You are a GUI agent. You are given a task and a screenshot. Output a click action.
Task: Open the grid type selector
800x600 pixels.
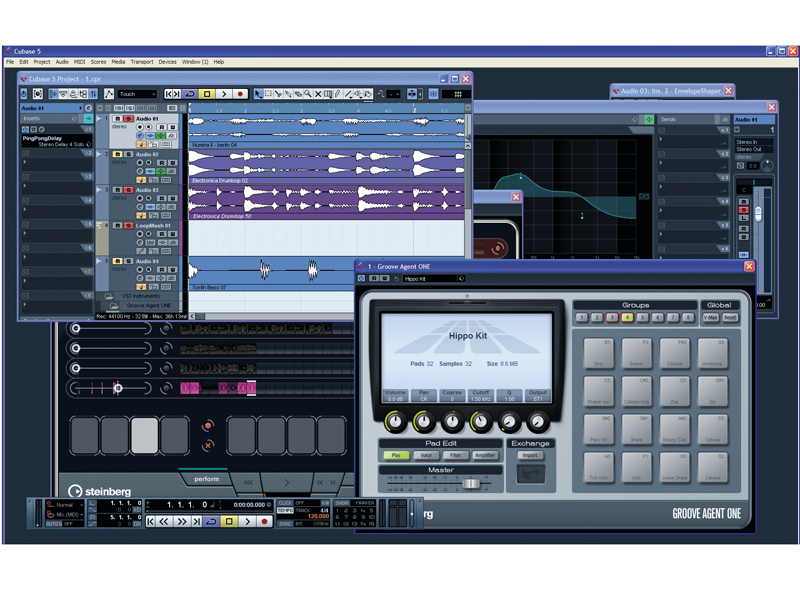pos(458,94)
